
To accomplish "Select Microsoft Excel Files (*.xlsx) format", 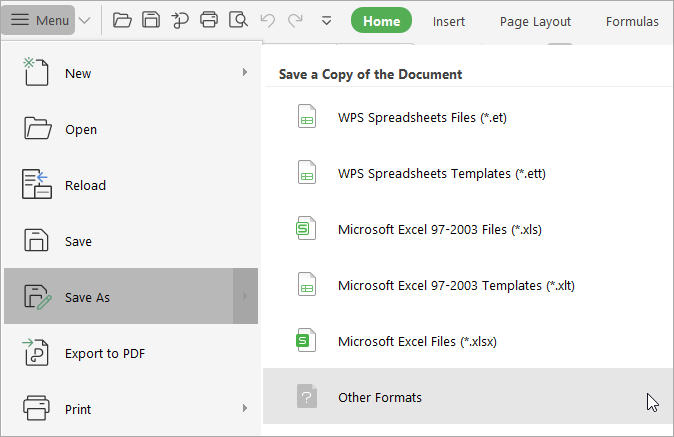I will point(468,341).
